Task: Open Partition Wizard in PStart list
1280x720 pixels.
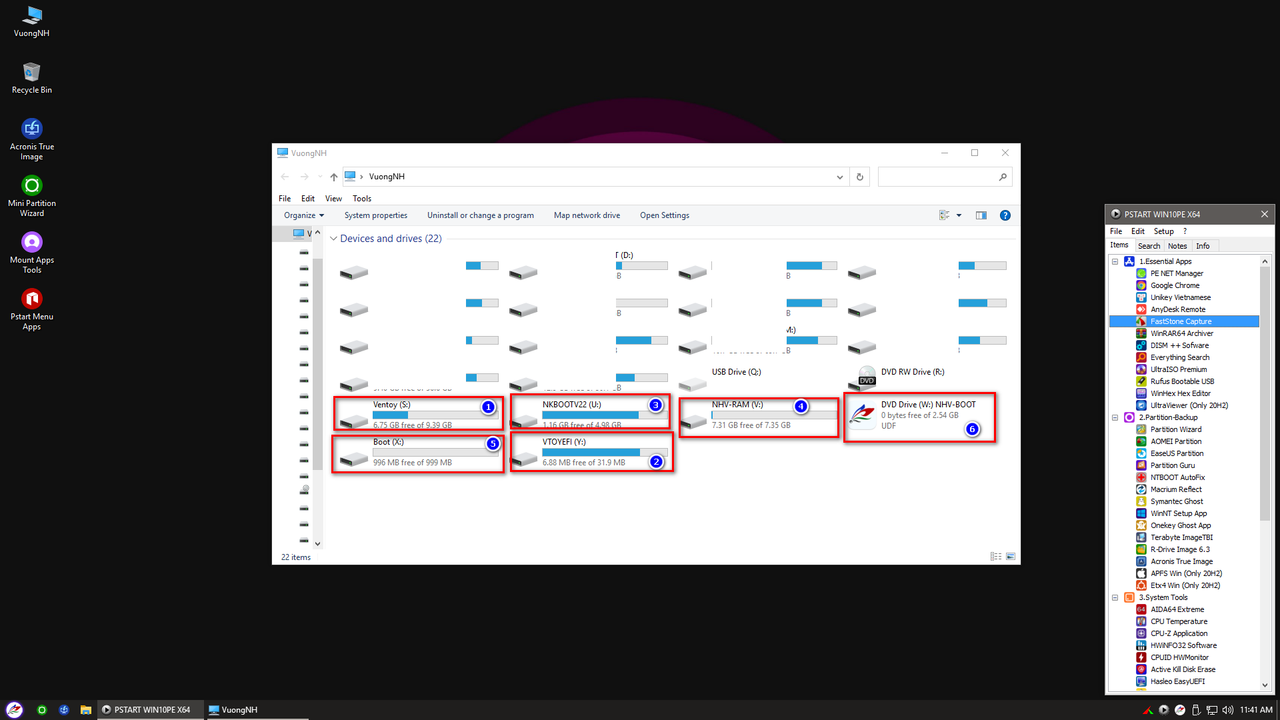Action: pos(1175,429)
